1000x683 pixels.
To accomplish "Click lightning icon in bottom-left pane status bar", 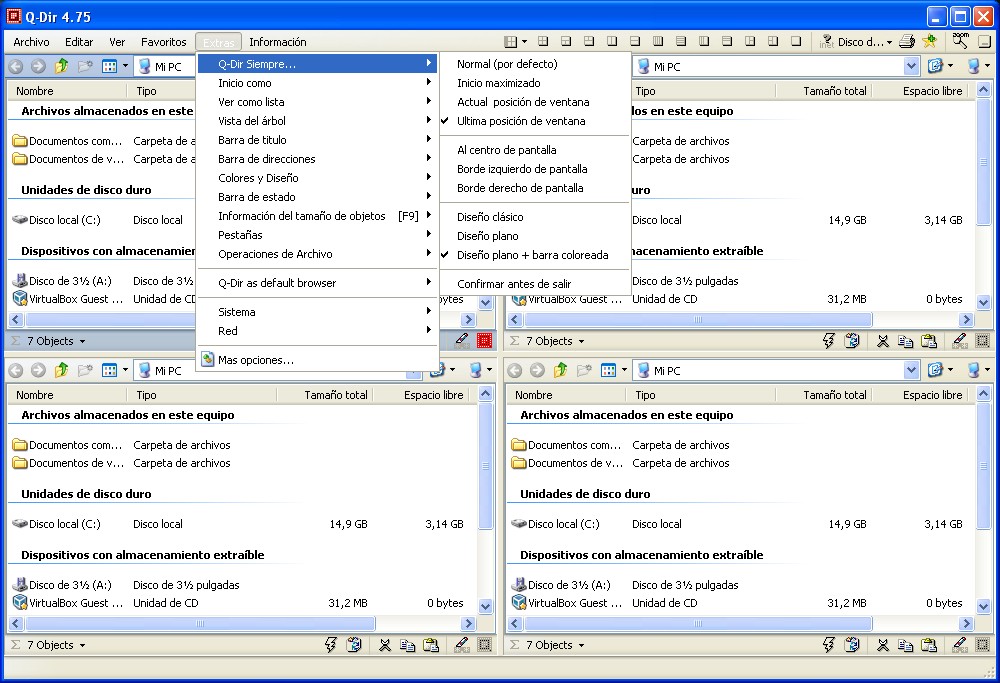I will coord(330,645).
